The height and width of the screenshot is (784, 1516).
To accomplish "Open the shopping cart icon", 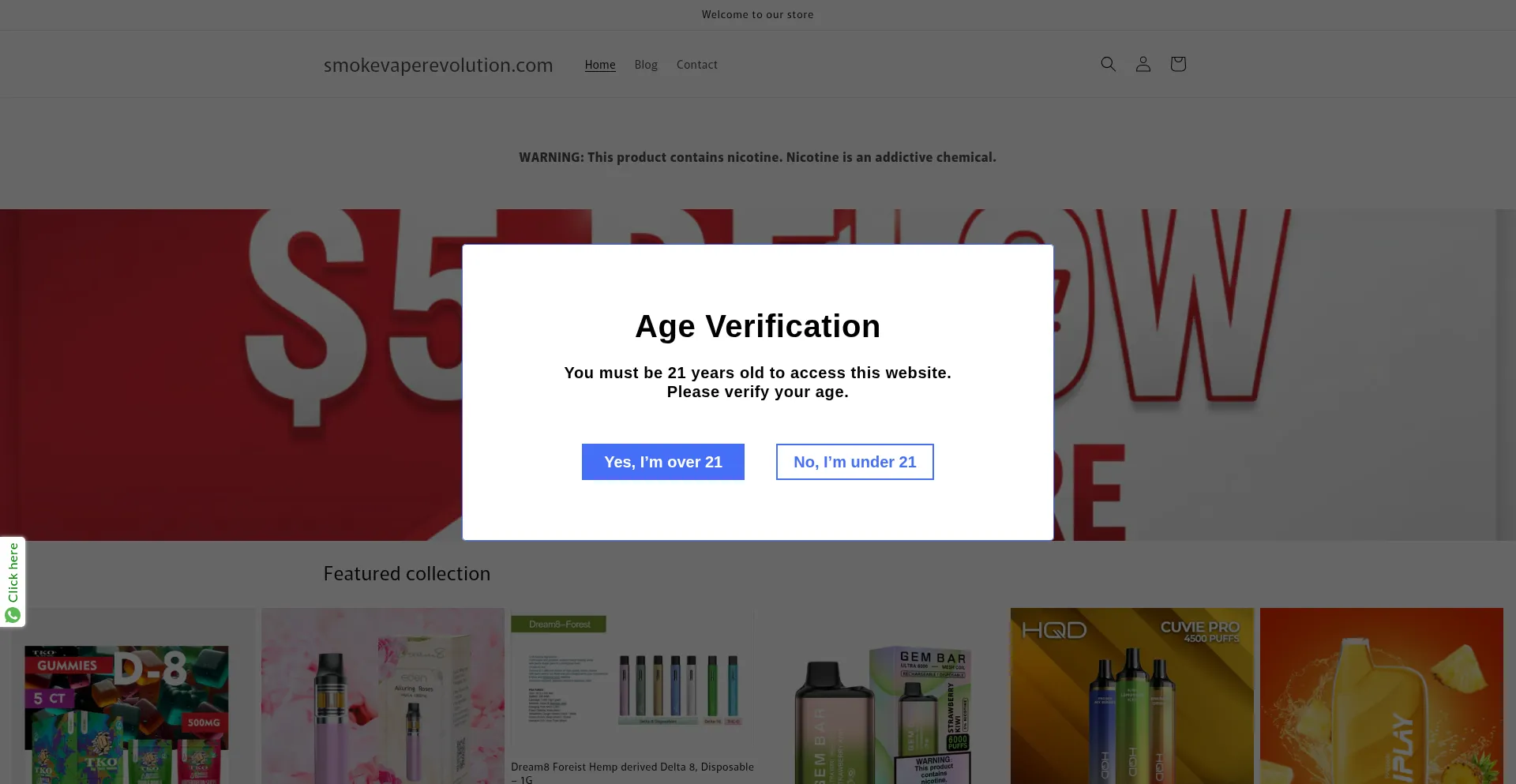I will (1177, 64).
